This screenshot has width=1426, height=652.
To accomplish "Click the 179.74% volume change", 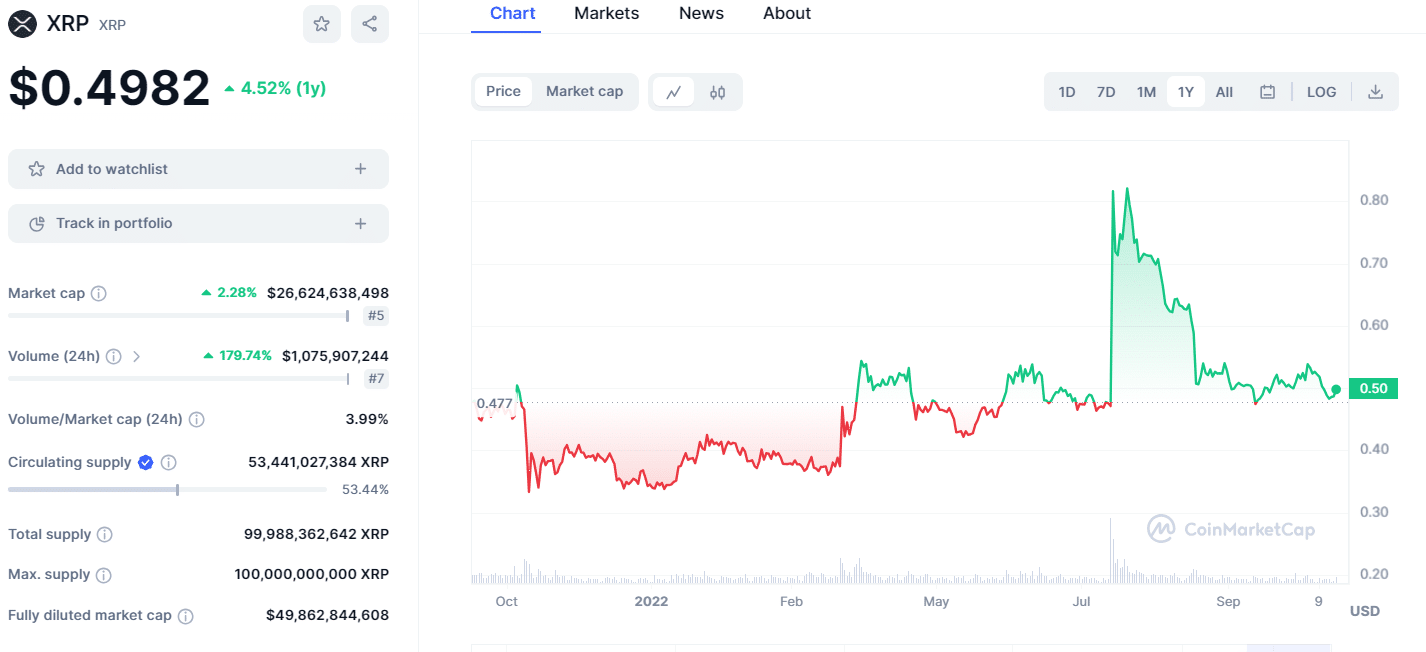I will [237, 356].
